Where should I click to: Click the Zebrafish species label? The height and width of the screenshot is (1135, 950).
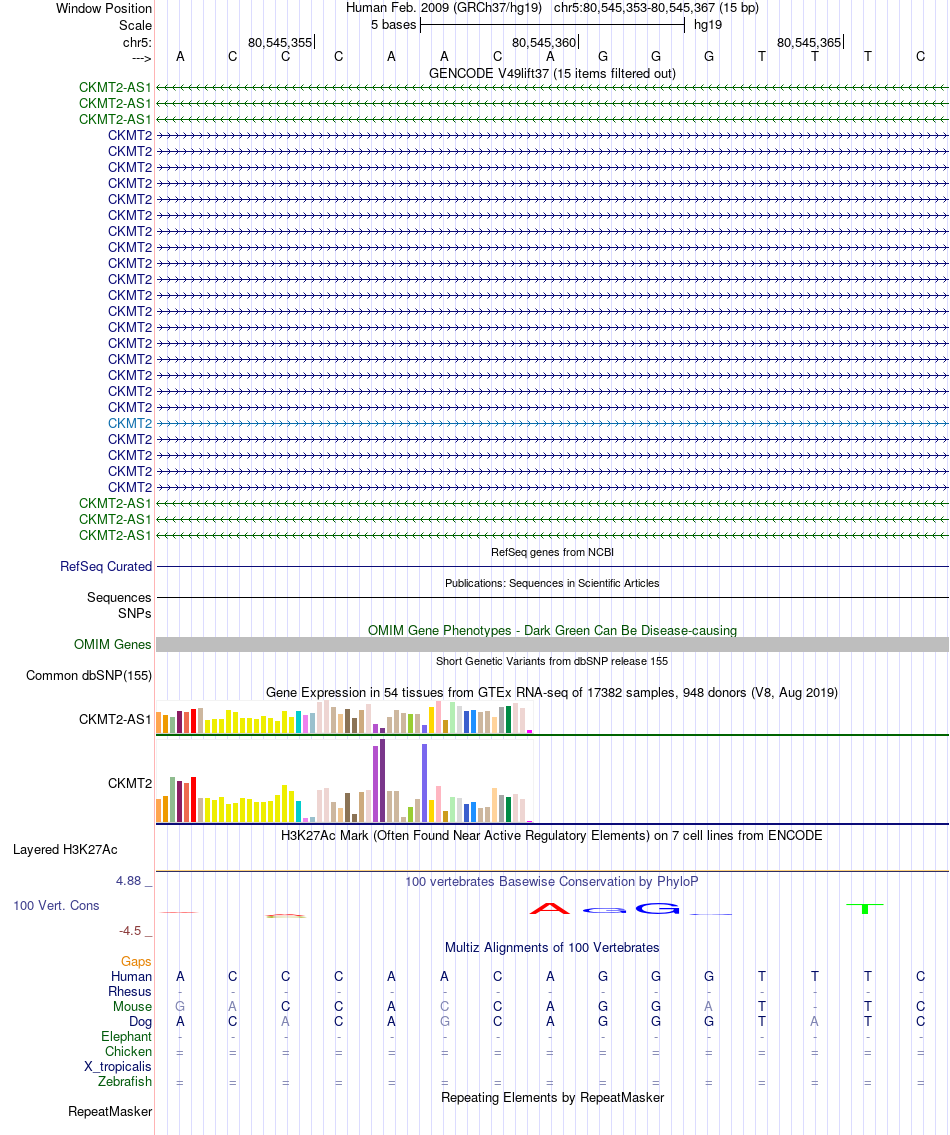click(125, 1081)
